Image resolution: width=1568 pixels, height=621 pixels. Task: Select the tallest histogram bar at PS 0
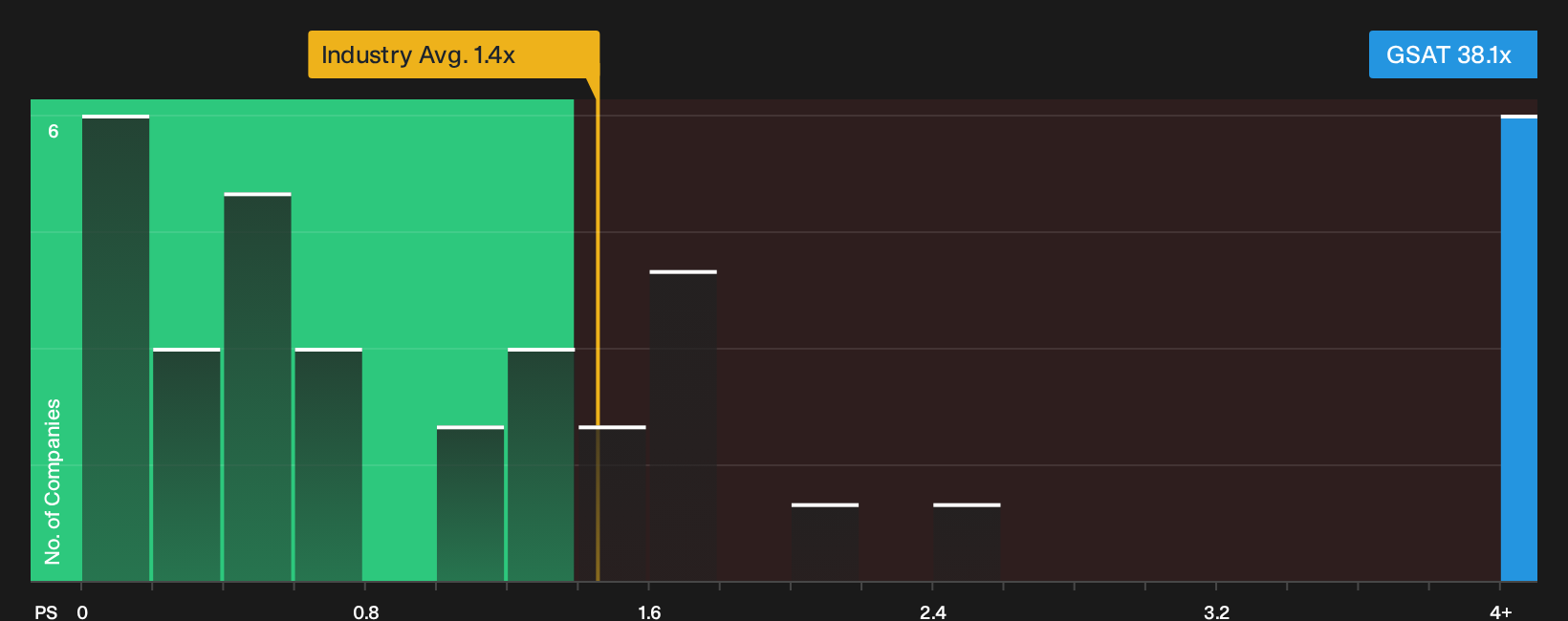click(x=116, y=348)
